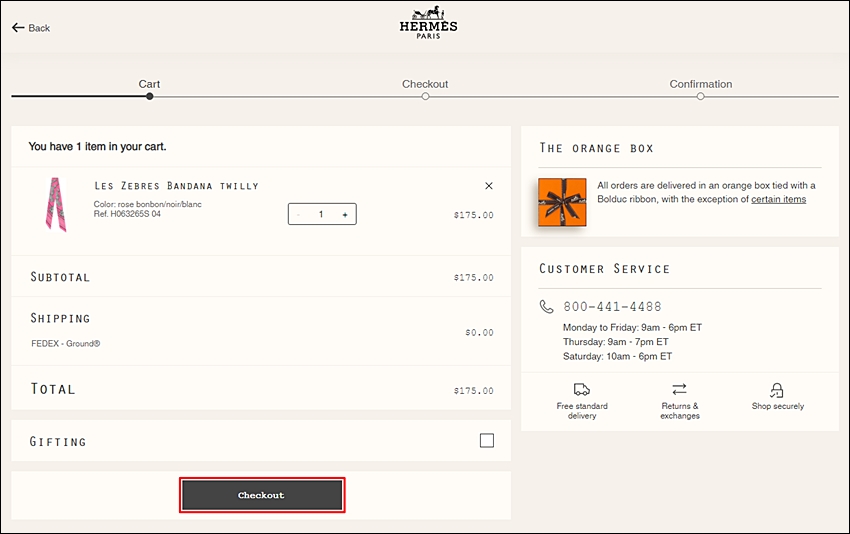Click the 'Returns & exchanges' label
Viewport: 850px width, 534px height.
click(x=680, y=411)
